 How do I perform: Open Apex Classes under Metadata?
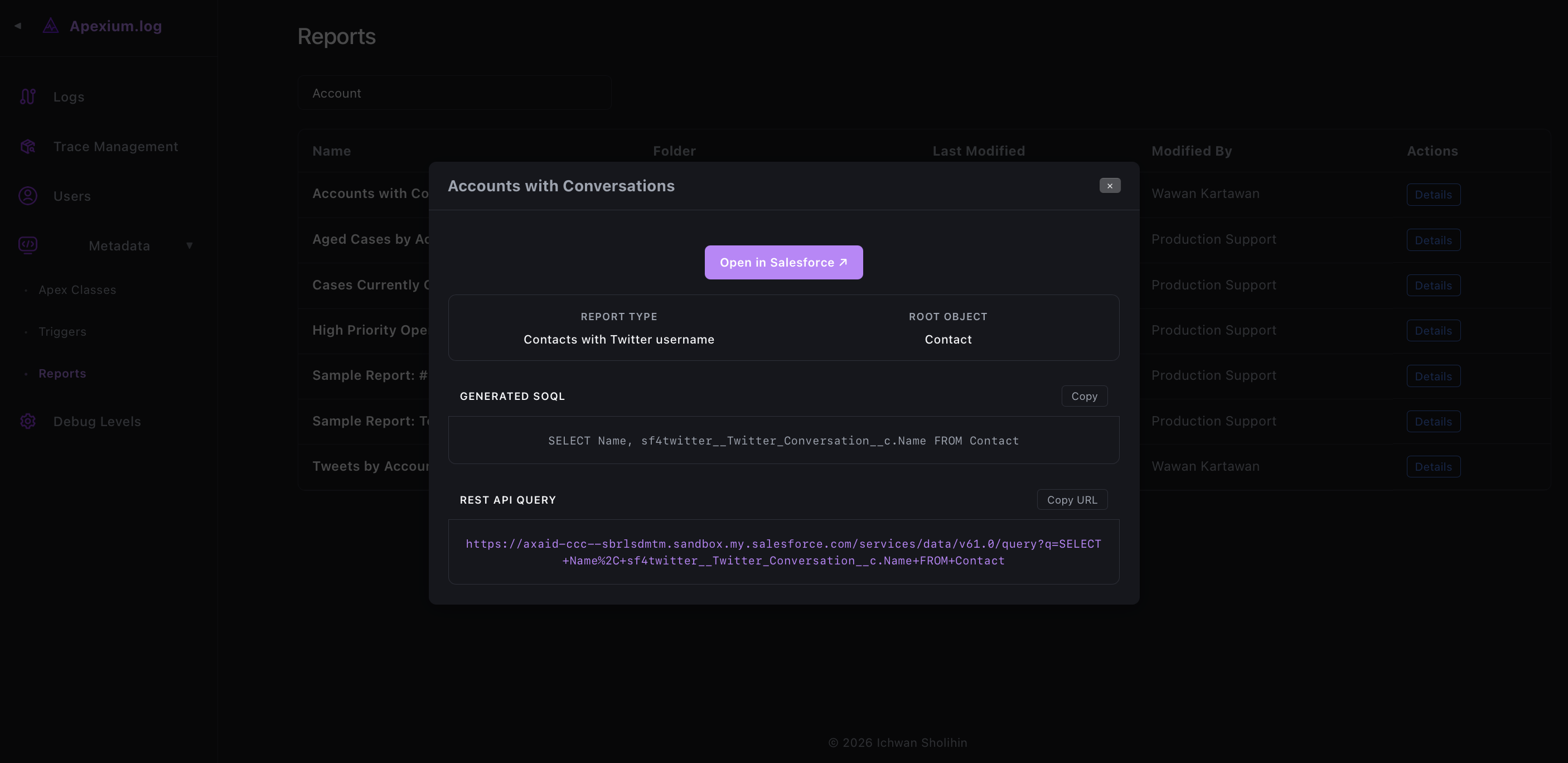pos(78,290)
